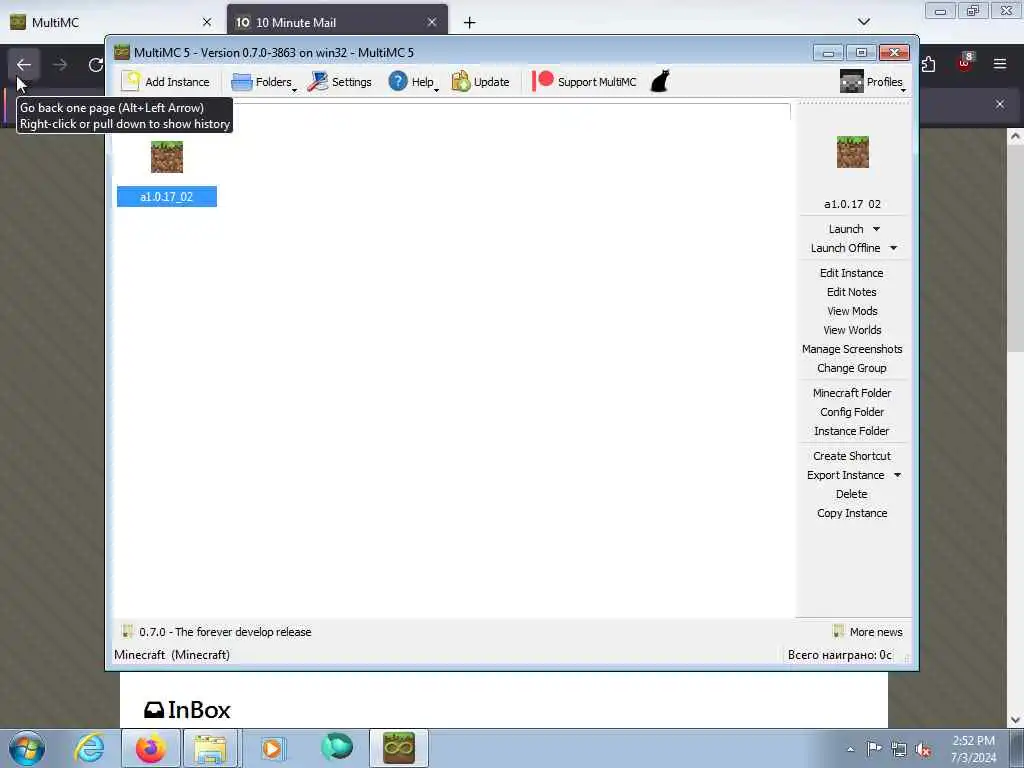The width and height of the screenshot is (1024, 768).
Task: Open Edit Notes
Action: click(852, 292)
